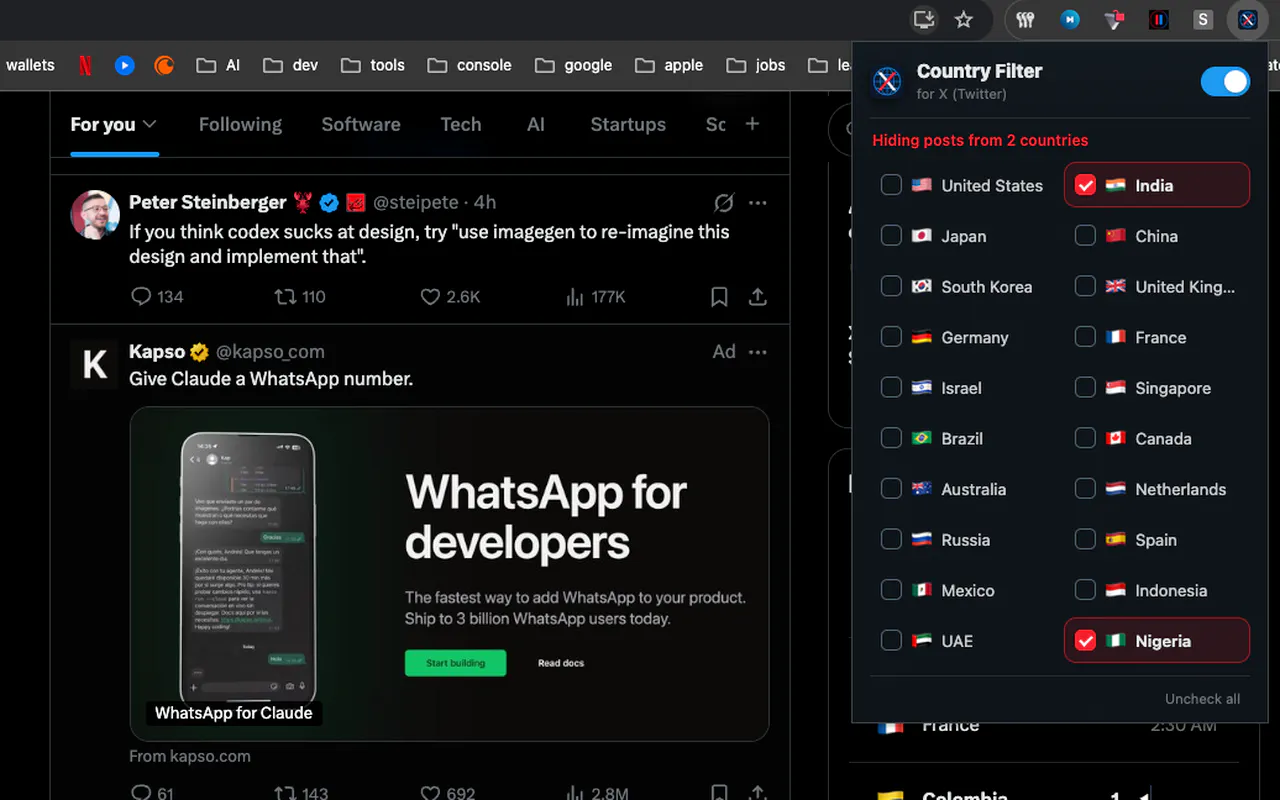
Task: Click the Indonesia label in filter list
Action: [x=1171, y=591]
